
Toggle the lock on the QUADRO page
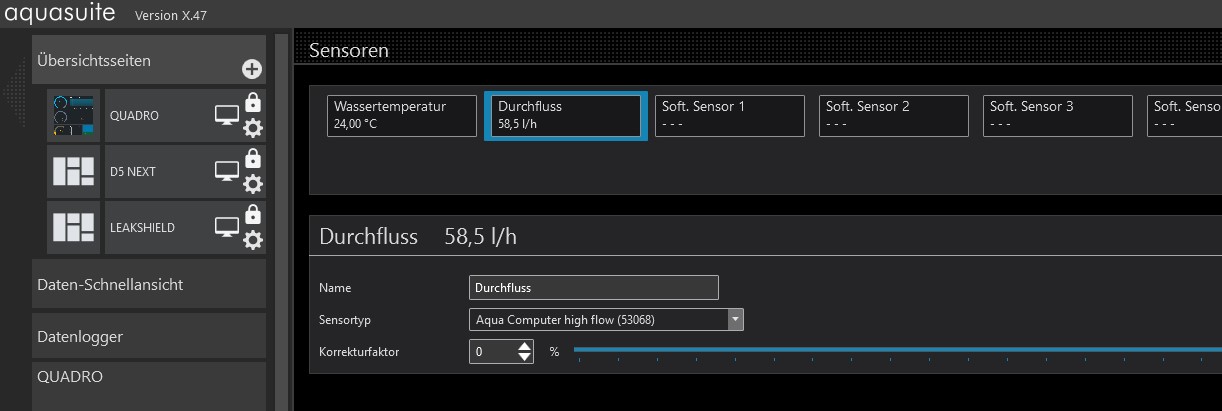coord(253,102)
